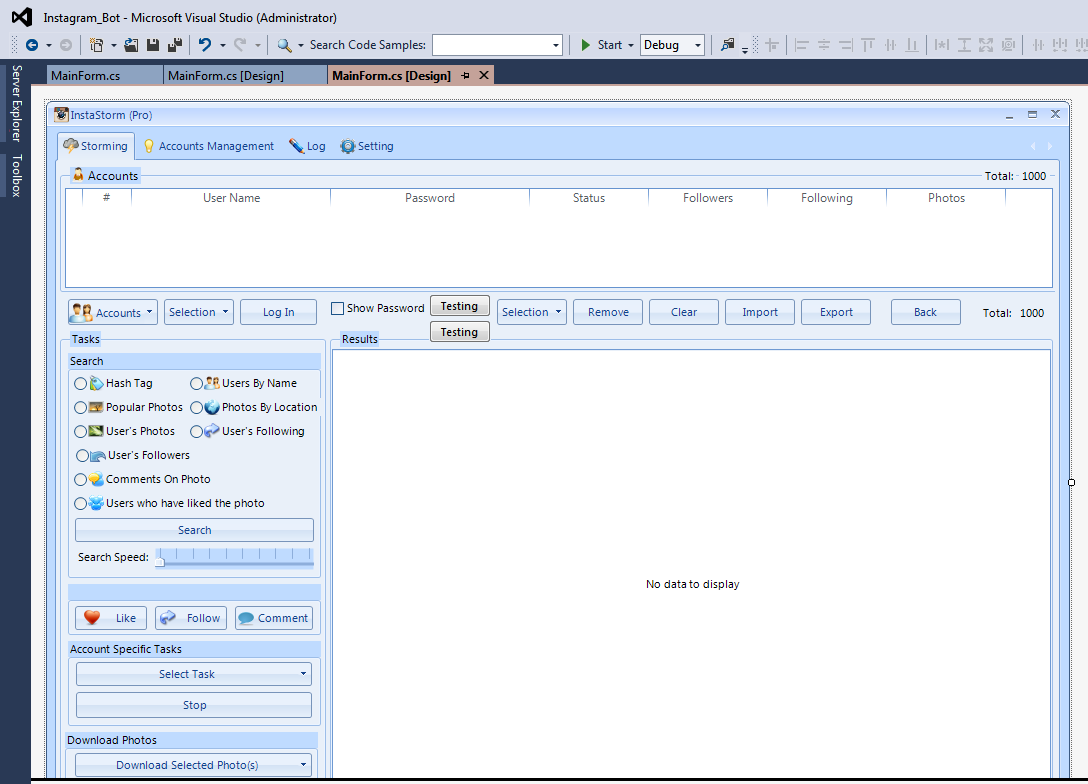
Task: Select the Popular Photos radio button
Action: pos(80,407)
